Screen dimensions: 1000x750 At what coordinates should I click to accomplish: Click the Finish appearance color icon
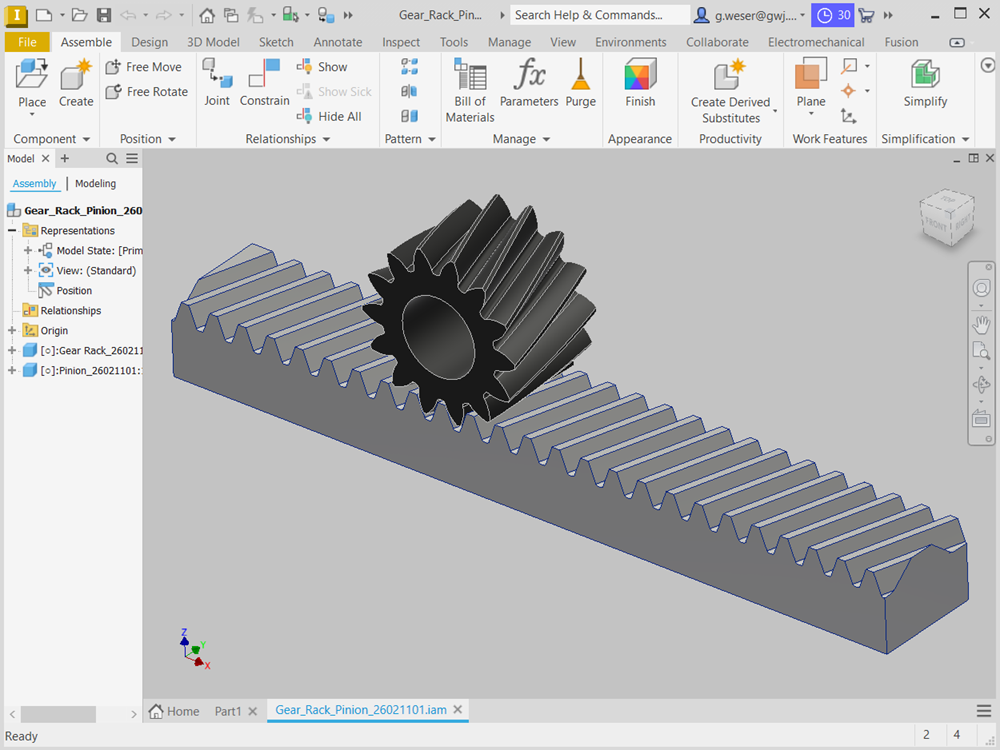(640, 76)
